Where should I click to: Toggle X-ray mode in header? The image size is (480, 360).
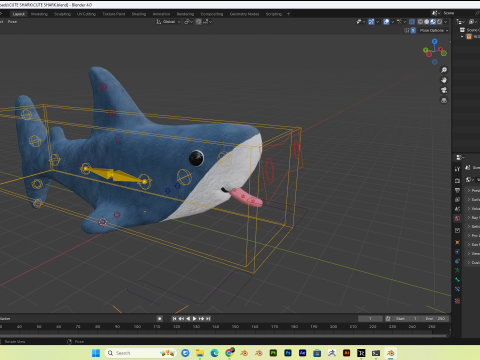click(412, 22)
